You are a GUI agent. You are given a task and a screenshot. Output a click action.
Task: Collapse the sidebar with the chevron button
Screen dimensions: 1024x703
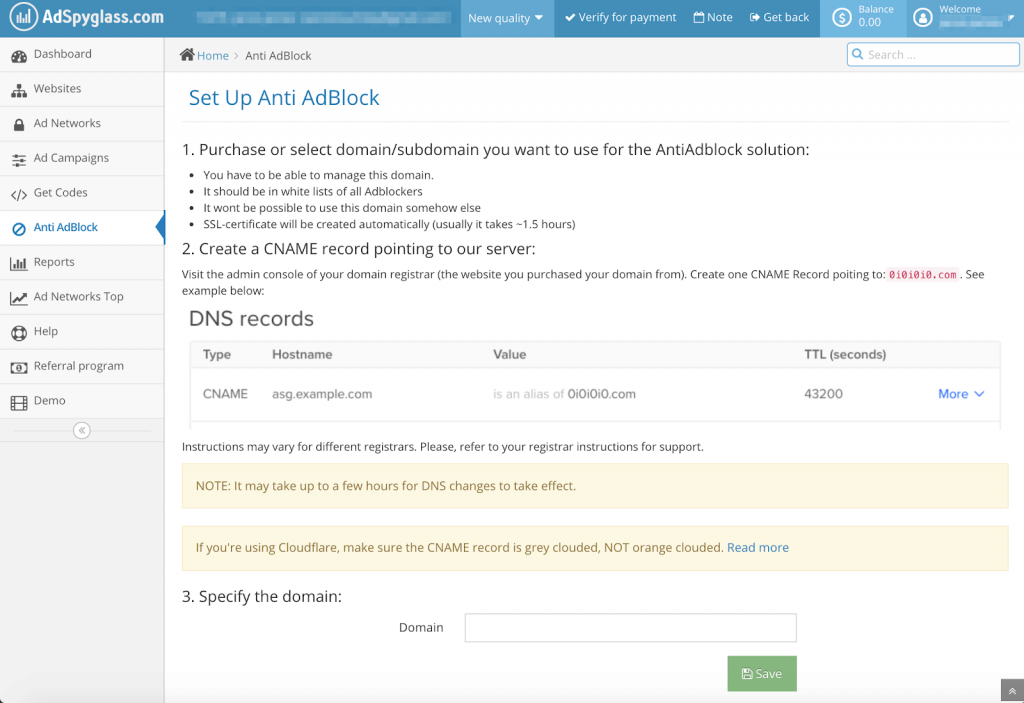[81, 430]
